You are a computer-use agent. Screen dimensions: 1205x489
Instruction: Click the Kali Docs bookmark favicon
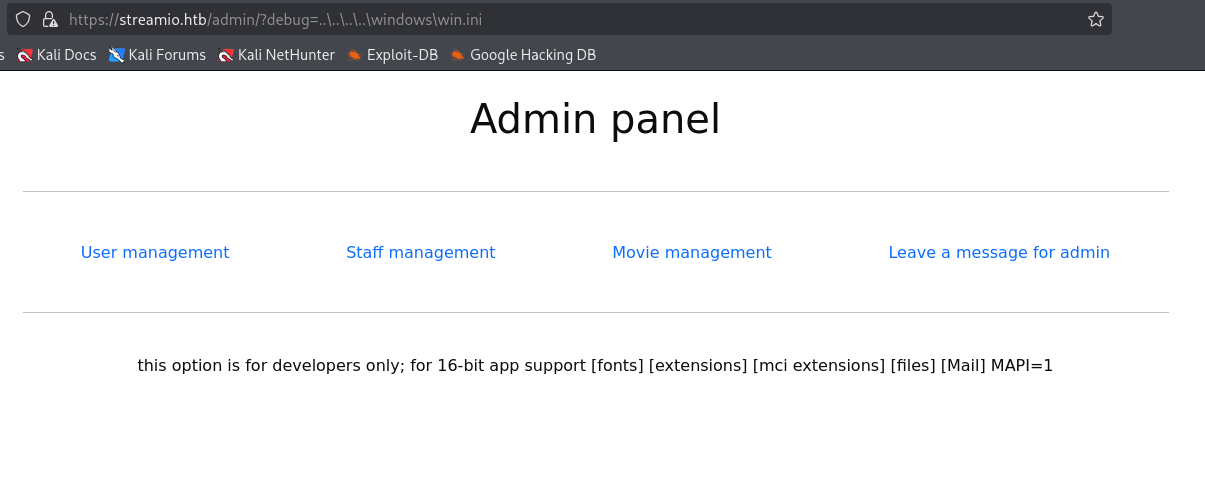pos(25,55)
